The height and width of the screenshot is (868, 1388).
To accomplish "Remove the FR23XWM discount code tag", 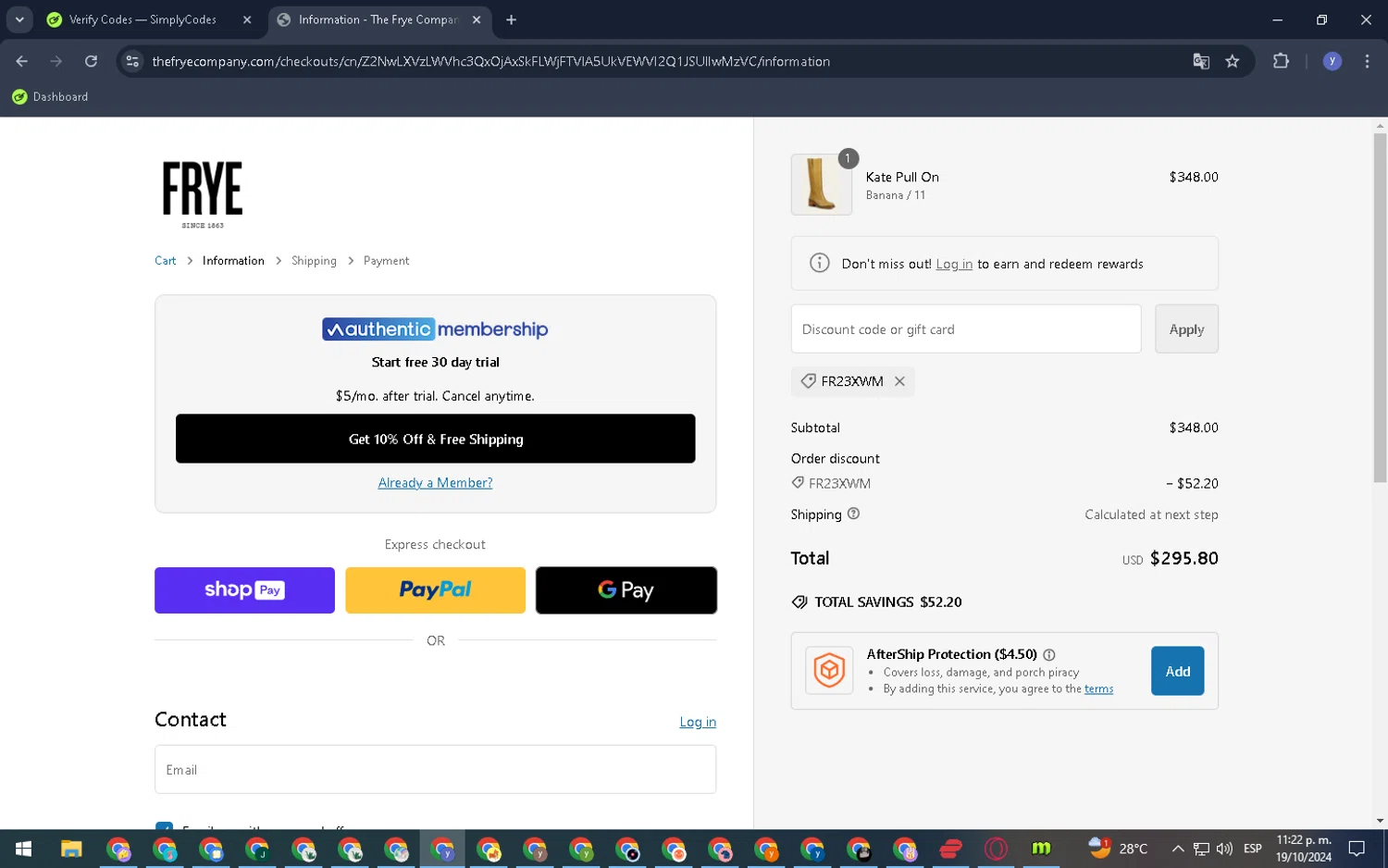I will tap(899, 381).
